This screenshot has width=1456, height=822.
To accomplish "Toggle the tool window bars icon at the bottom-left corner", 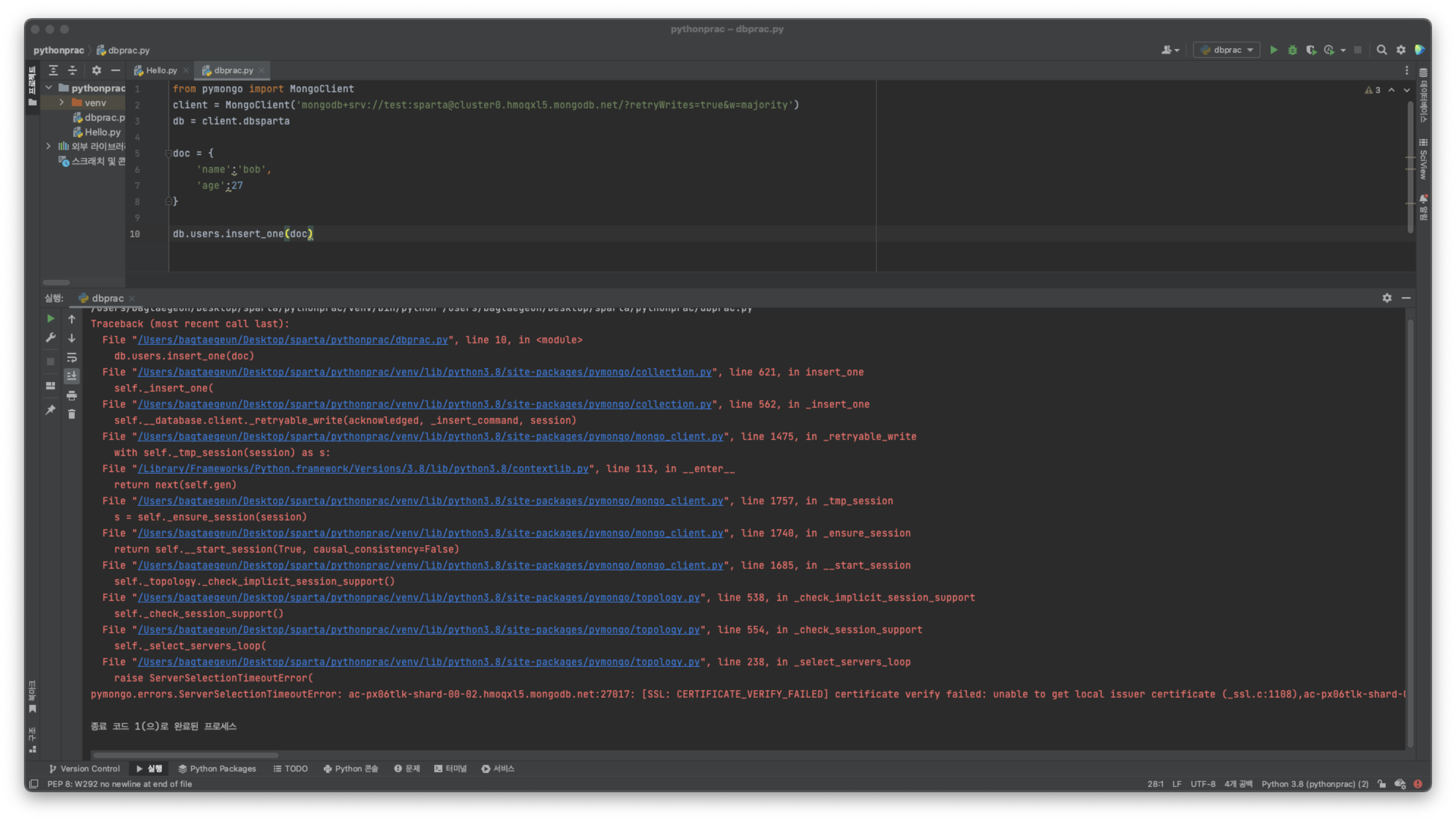I will pos(33,784).
